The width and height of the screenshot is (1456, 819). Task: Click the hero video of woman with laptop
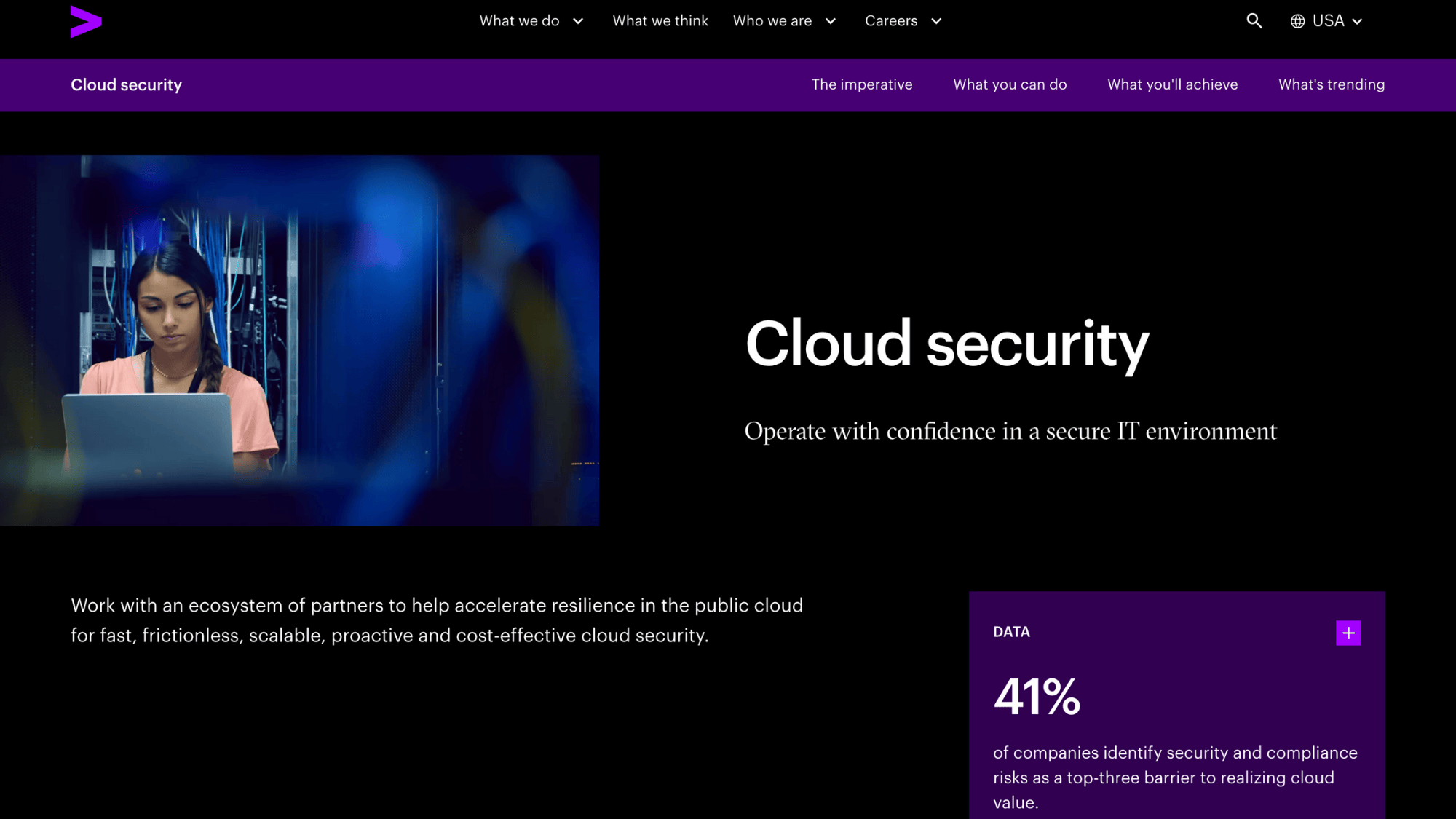click(x=299, y=340)
